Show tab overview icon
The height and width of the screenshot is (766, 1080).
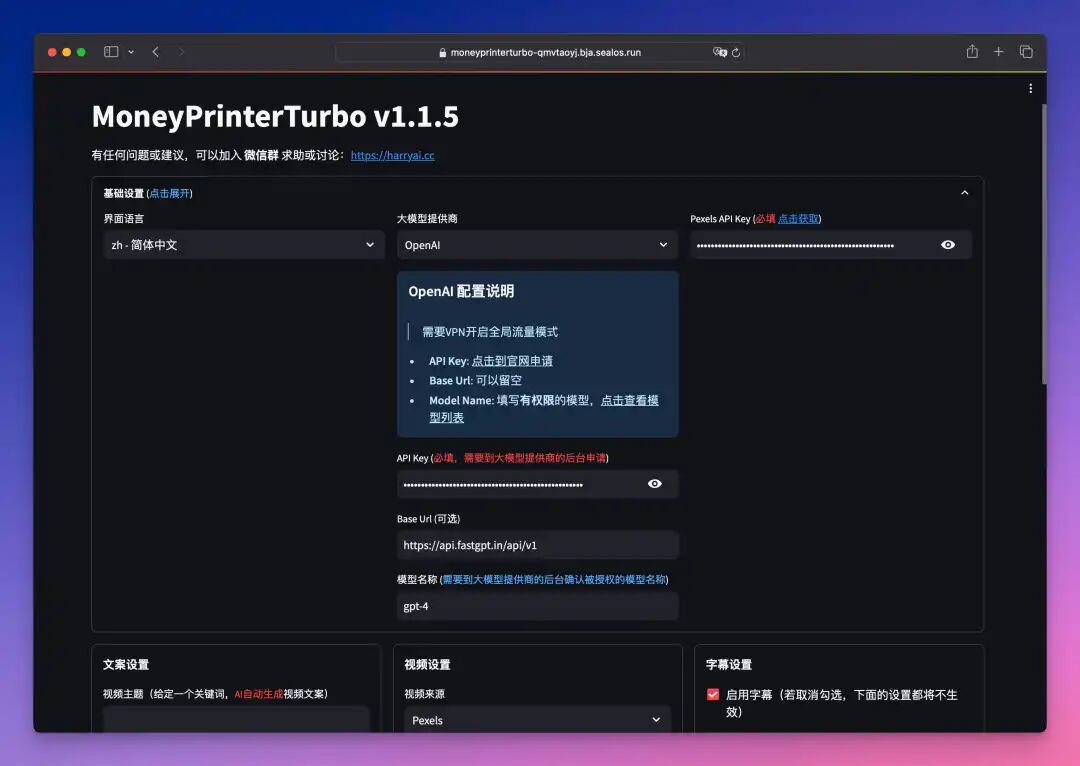[1026, 52]
